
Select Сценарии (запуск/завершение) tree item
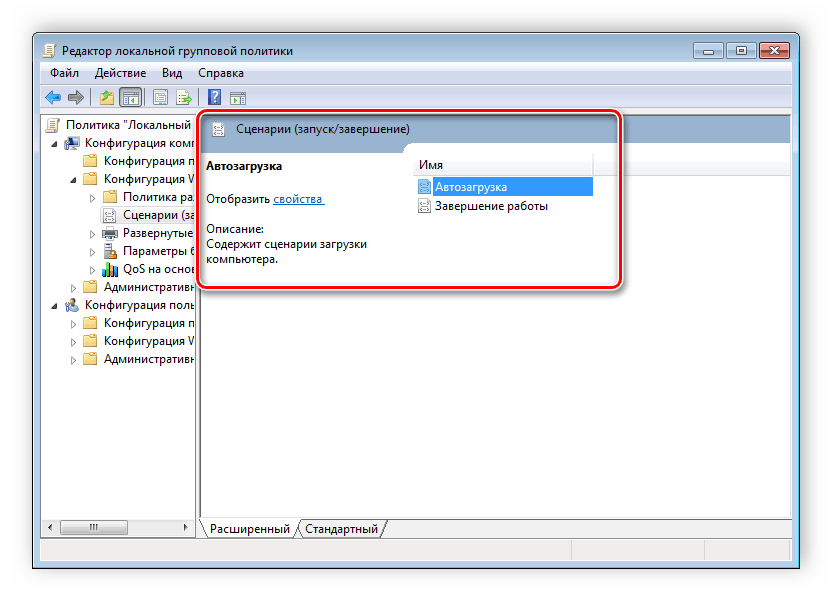point(159,215)
